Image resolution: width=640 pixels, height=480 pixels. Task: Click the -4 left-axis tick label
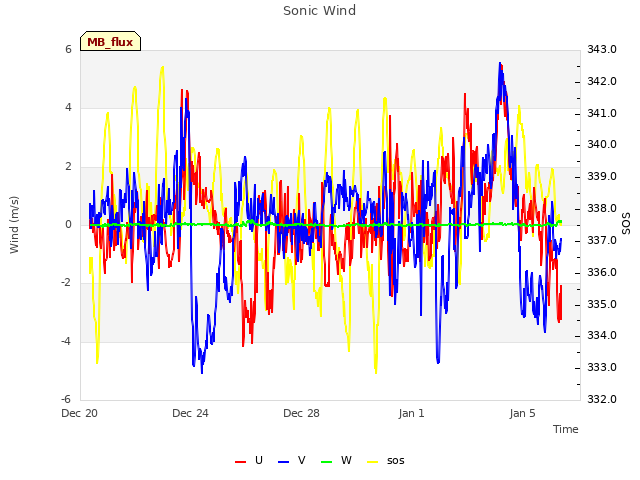[66, 341]
